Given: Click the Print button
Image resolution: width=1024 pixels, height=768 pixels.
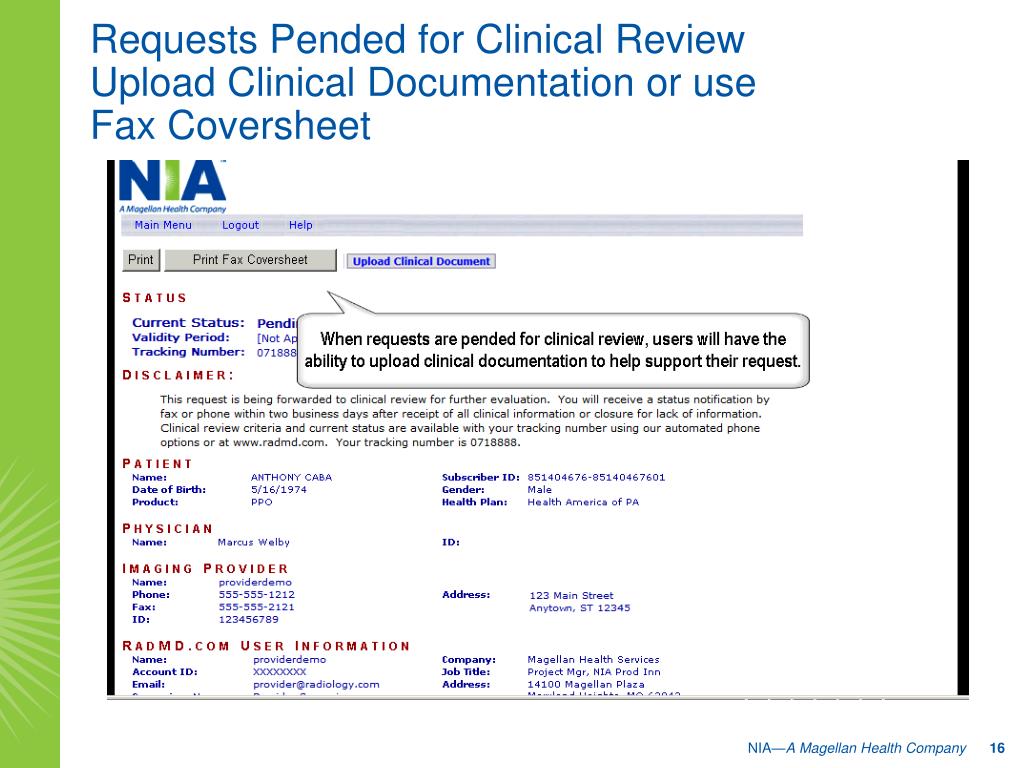Looking at the screenshot, I should point(141,260).
